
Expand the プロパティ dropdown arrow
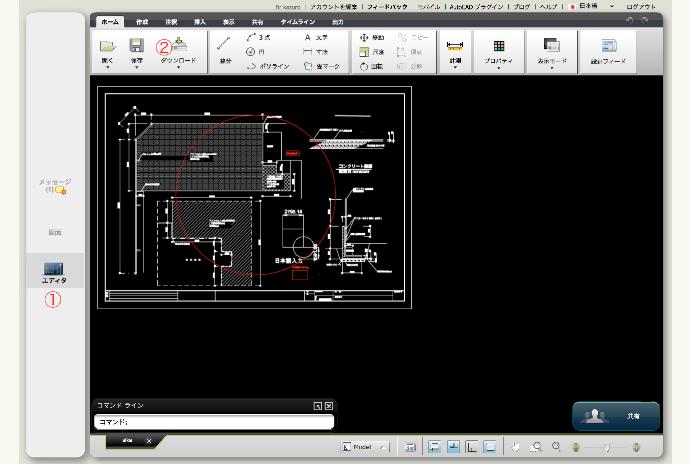pyautogui.click(x=499, y=68)
